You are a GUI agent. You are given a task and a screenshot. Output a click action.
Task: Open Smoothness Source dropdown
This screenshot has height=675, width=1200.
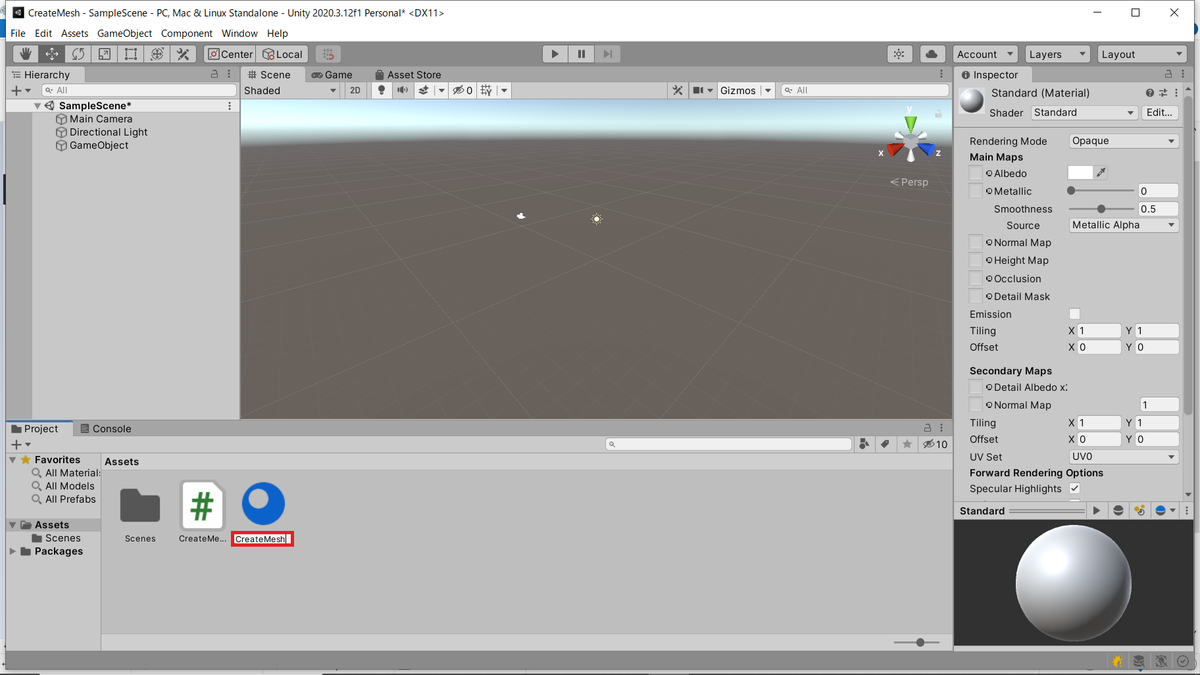(1124, 225)
